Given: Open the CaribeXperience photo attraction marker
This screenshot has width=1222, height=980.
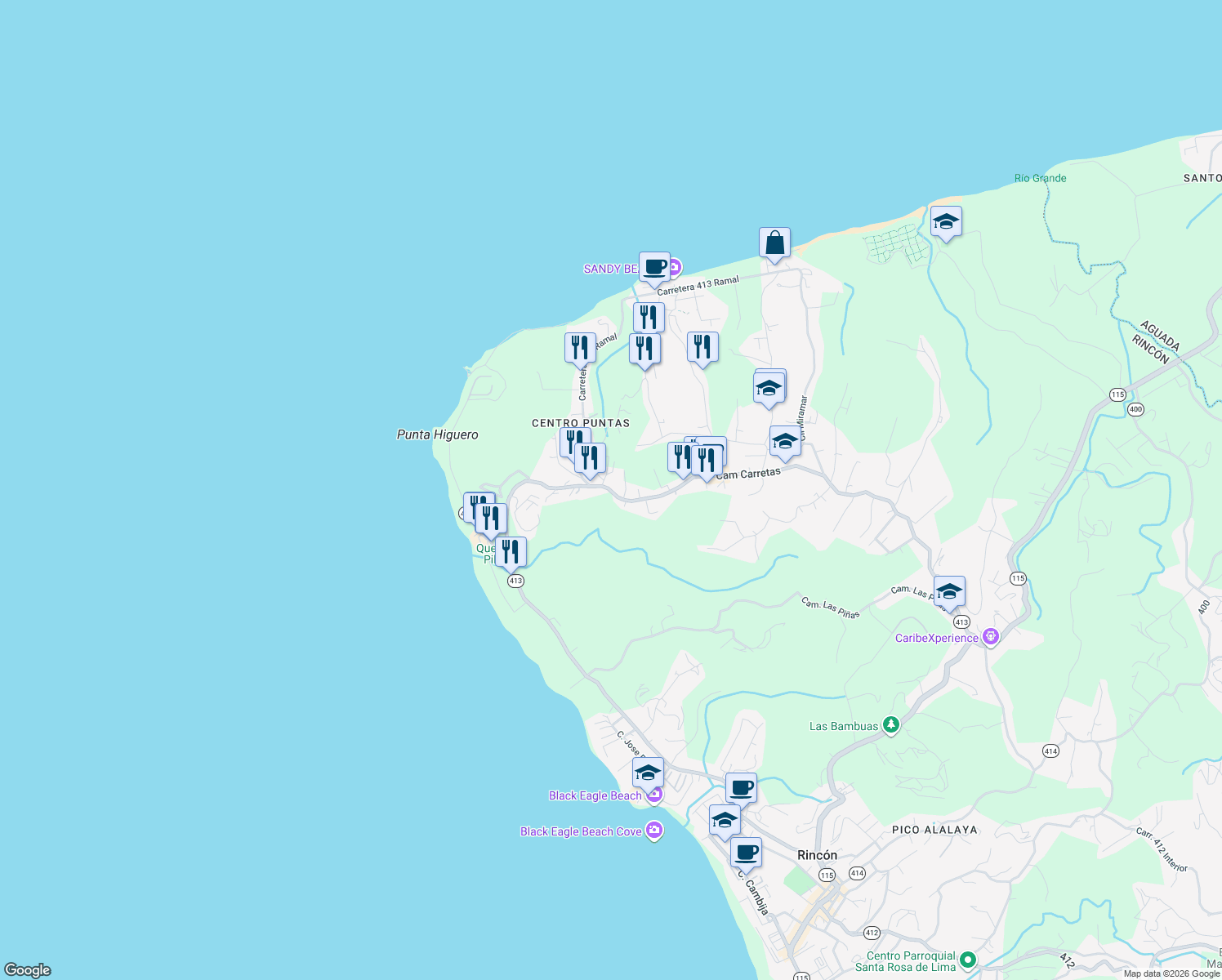Looking at the screenshot, I should point(991,636).
